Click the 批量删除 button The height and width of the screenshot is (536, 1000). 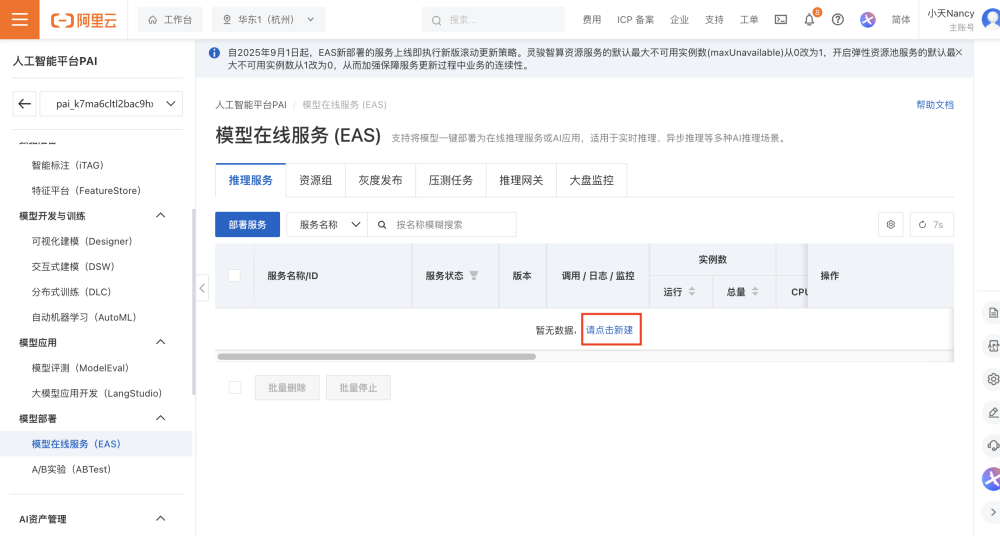click(287, 387)
